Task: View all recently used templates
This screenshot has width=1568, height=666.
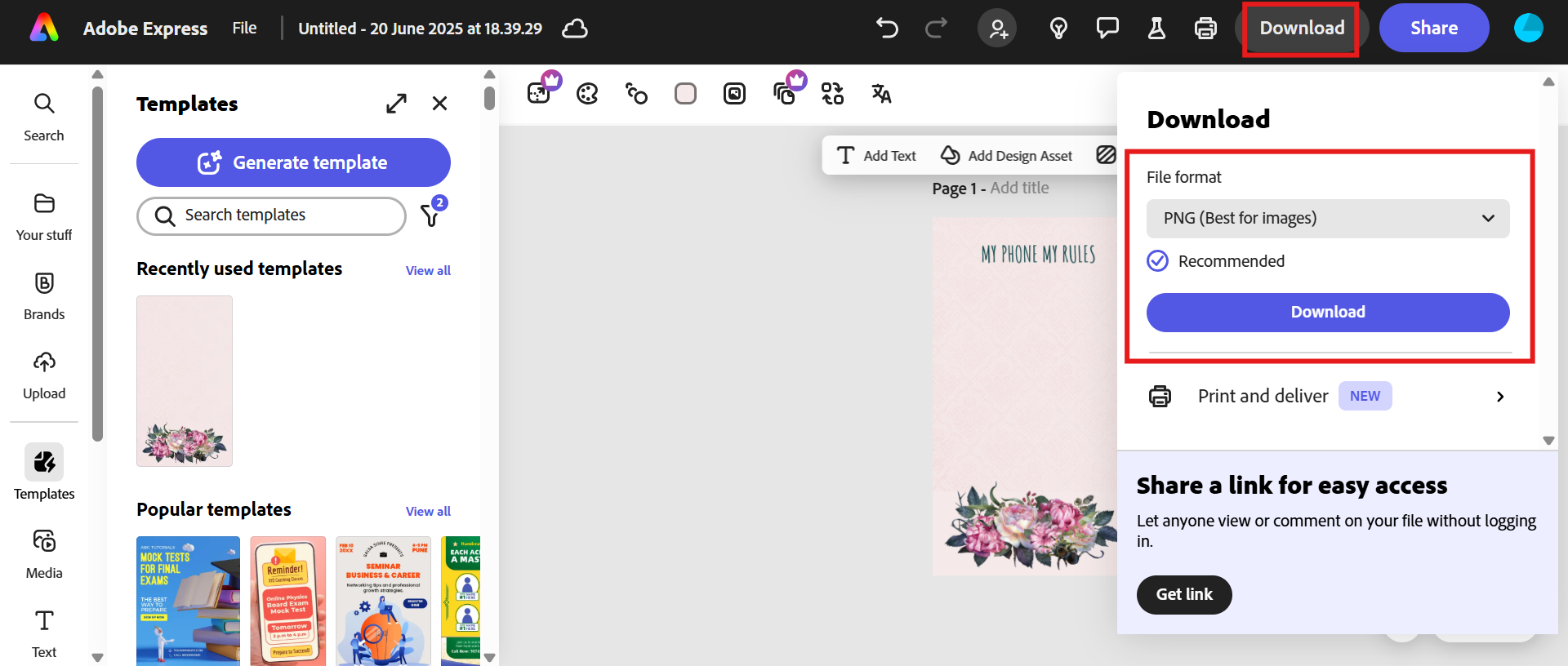Action: click(x=428, y=270)
